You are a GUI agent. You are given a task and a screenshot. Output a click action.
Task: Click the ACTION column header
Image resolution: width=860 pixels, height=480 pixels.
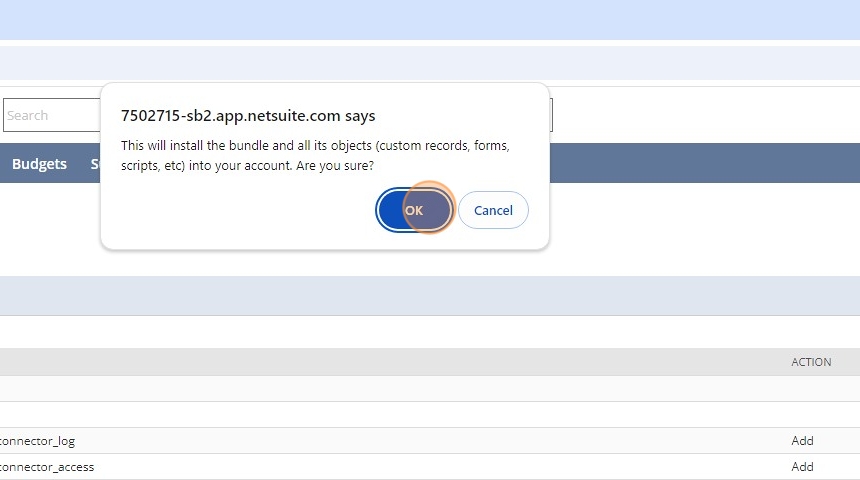[811, 362]
